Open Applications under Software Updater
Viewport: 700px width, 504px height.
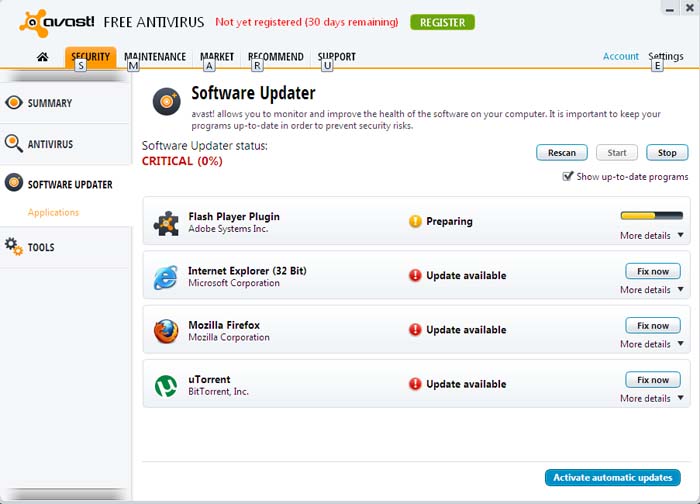tap(53, 212)
